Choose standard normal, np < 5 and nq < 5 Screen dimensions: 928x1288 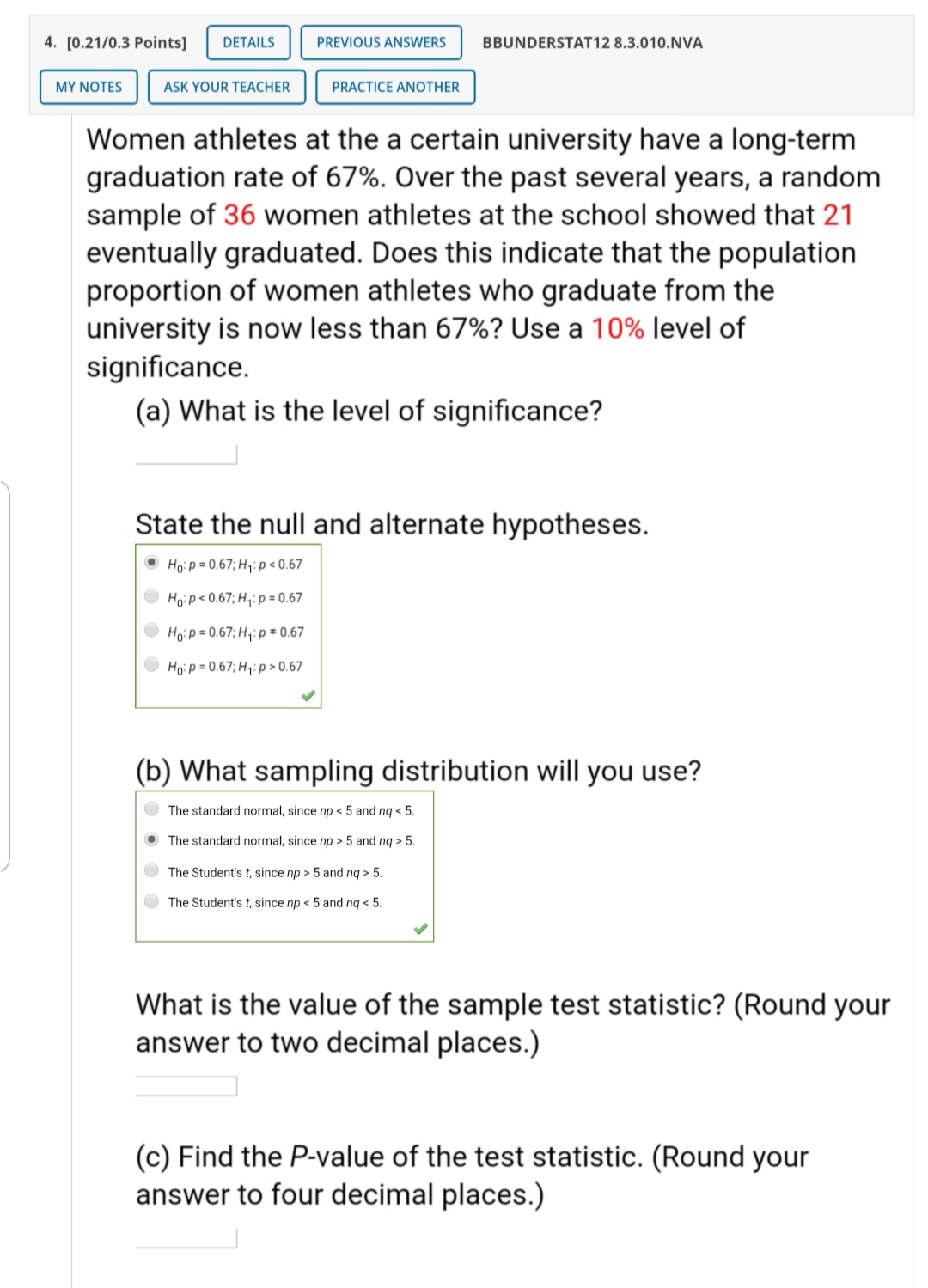click(x=152, y=809)
